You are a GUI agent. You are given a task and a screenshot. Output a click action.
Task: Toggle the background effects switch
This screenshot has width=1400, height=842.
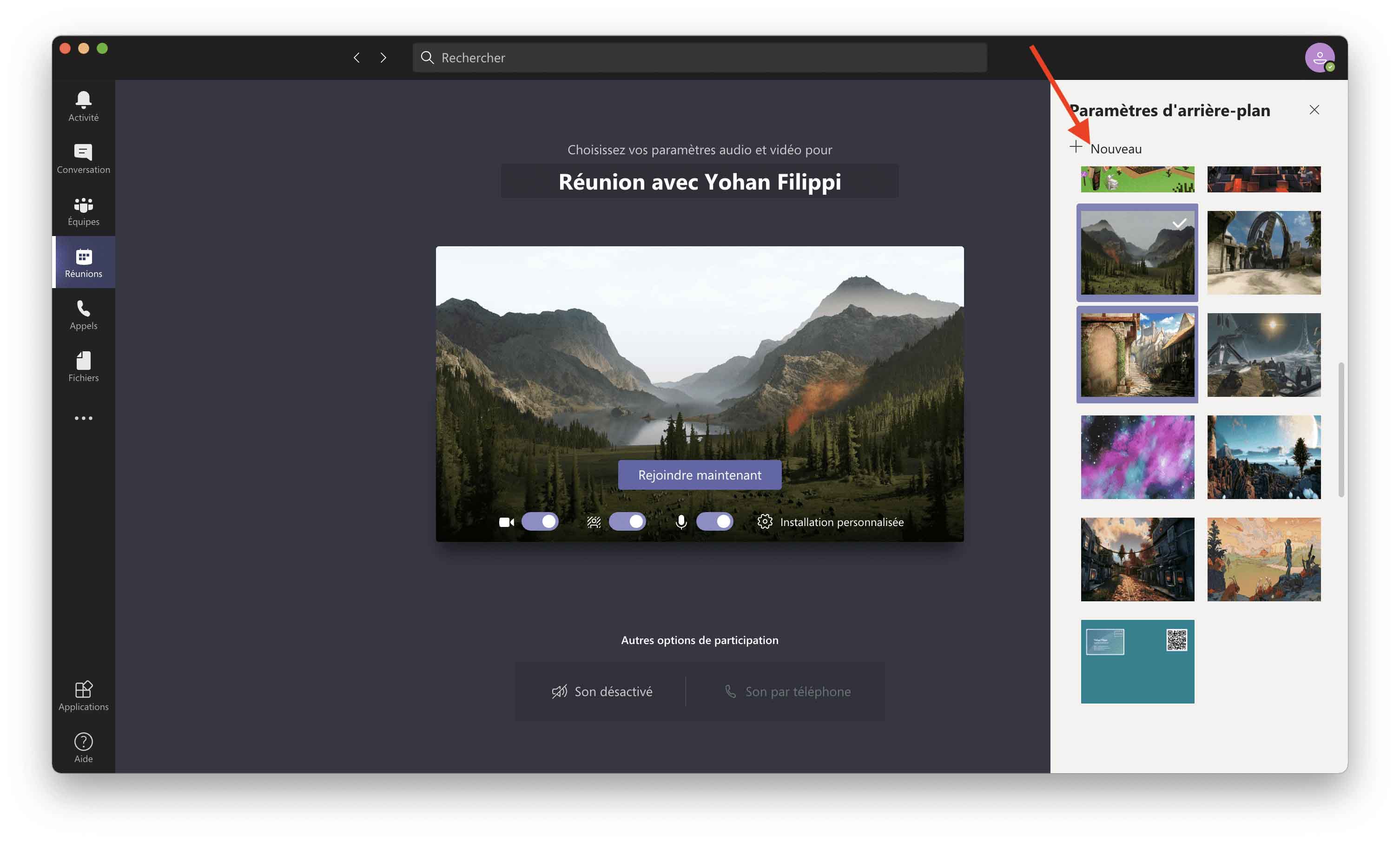pyautogui.click(x=627, y=521)
